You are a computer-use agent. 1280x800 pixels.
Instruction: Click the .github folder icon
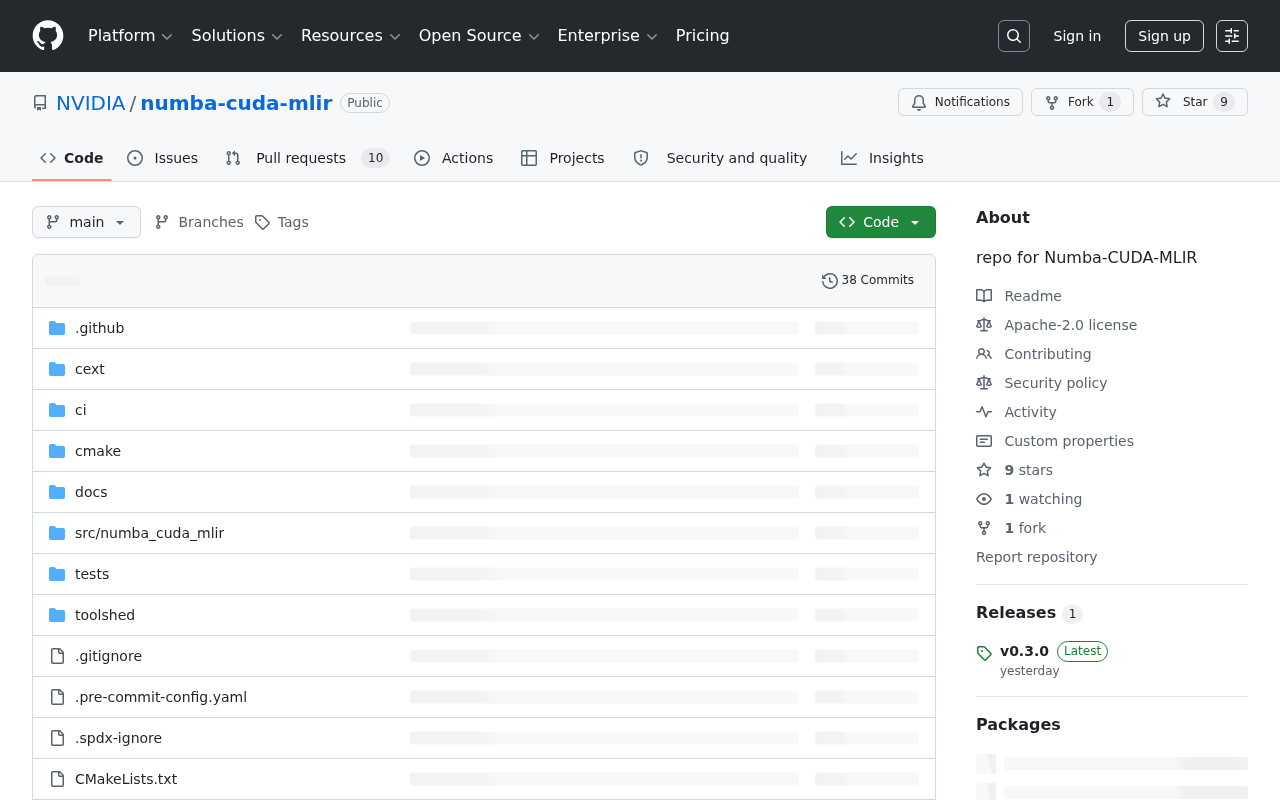coord(57,328)
